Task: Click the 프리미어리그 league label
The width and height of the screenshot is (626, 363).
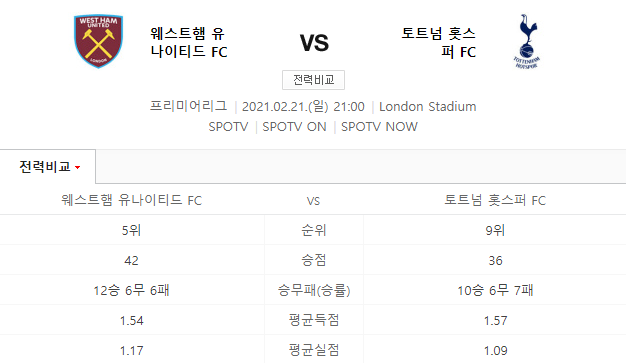Action: click(x=188, y=106)
